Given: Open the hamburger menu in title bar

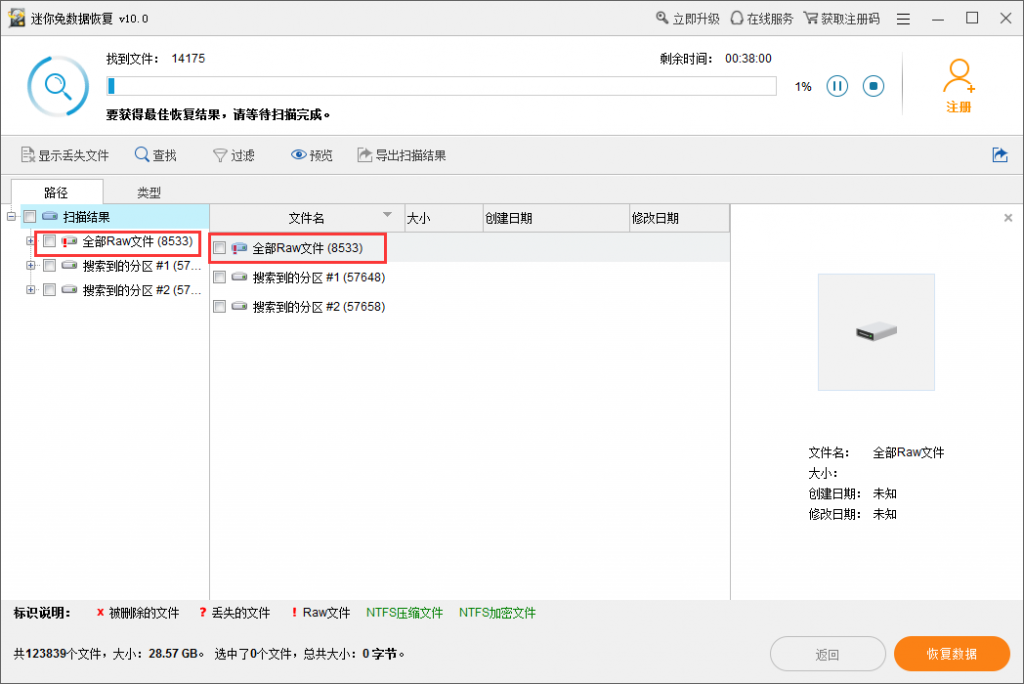Looking at the screenshot, I should [x=903, y=19].
